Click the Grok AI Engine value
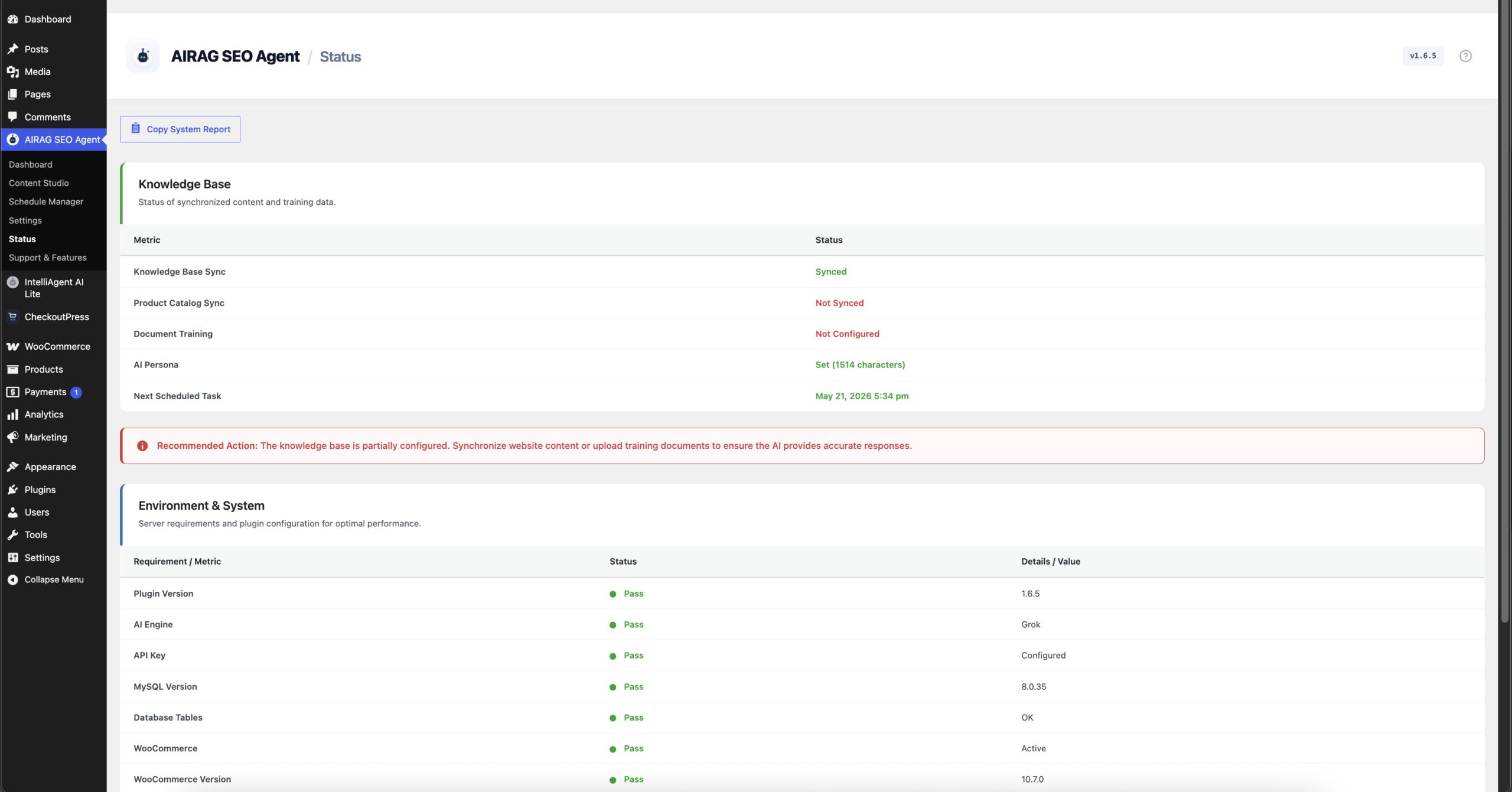Image resolution: width=1512 pixels, height=792 pixels. click(1031, 624)
